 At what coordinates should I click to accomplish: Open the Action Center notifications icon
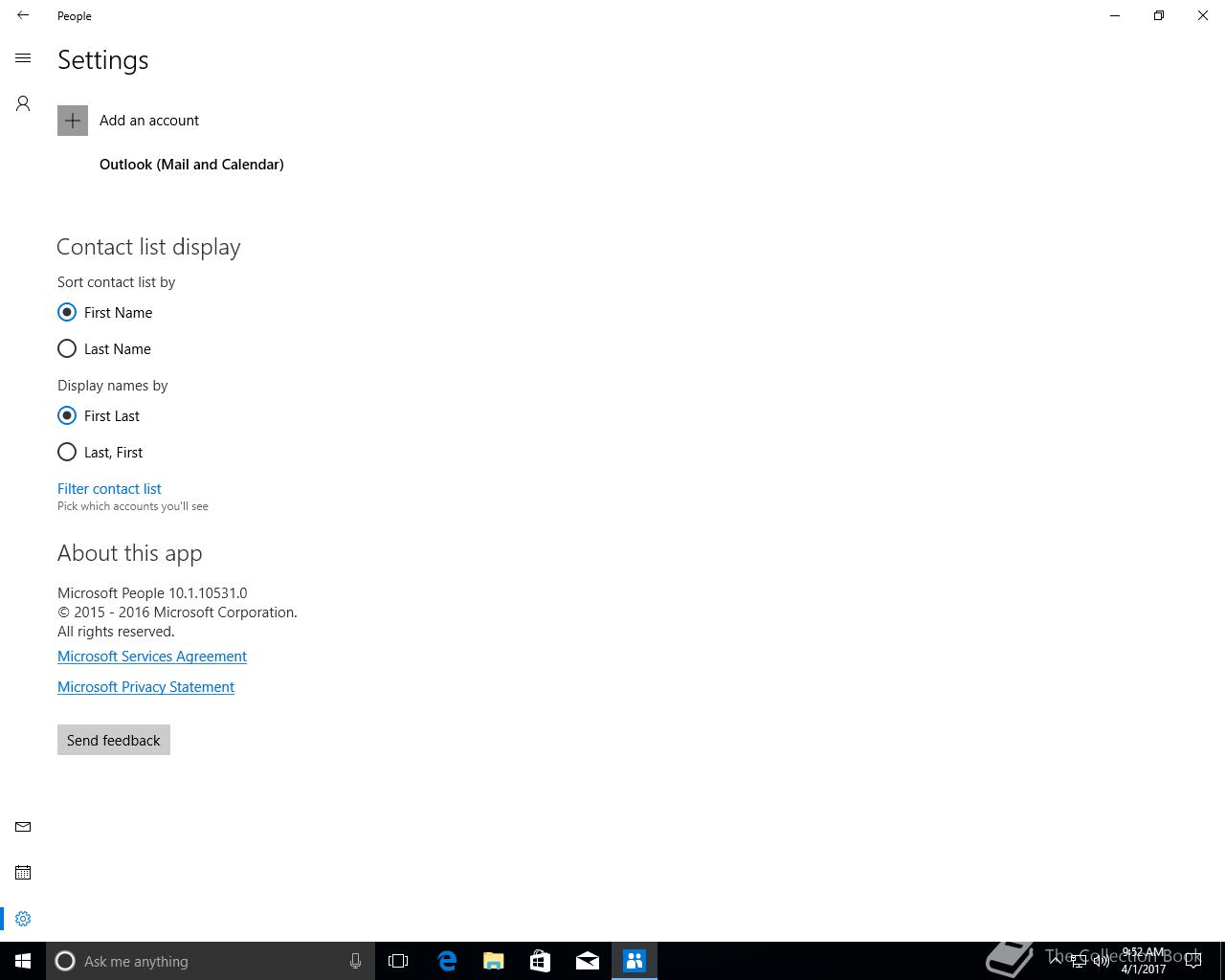coord(1193,961)
